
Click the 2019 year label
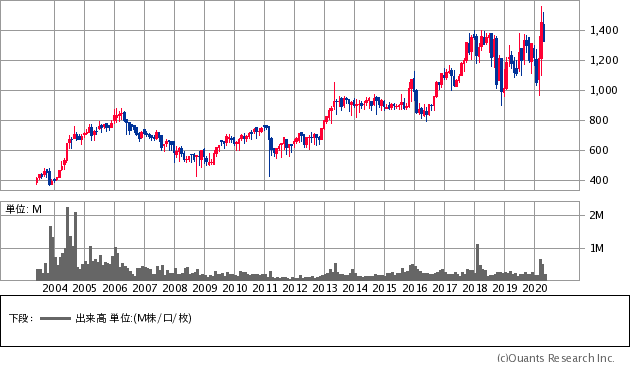pos(505,288)
